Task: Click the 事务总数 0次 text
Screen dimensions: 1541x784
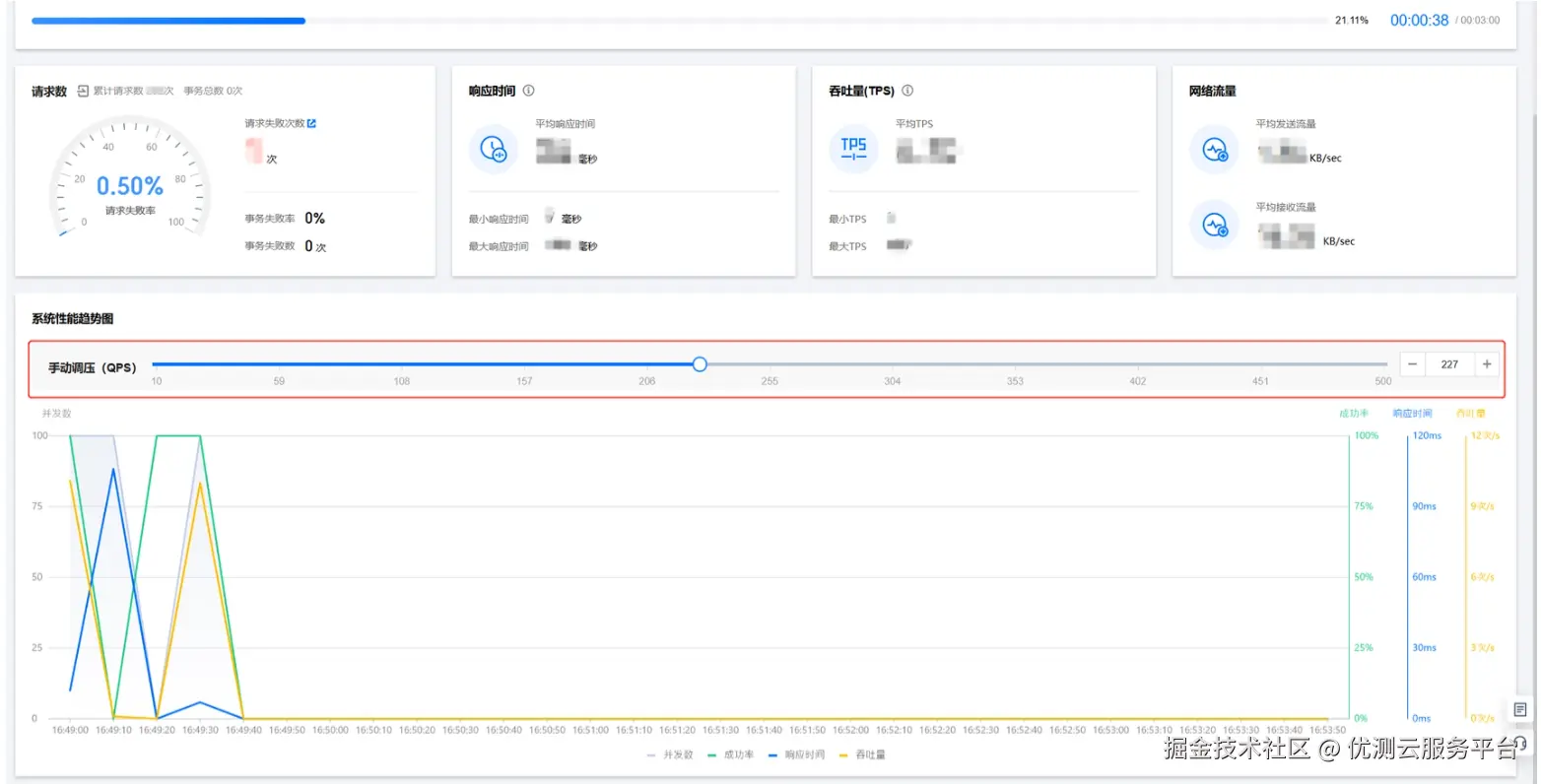Action: coord(213,91)
